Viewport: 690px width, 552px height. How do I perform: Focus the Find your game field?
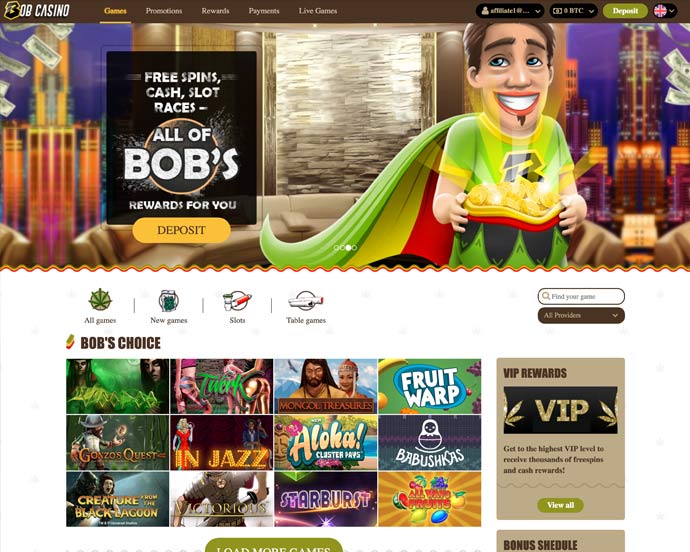point(581,296)
